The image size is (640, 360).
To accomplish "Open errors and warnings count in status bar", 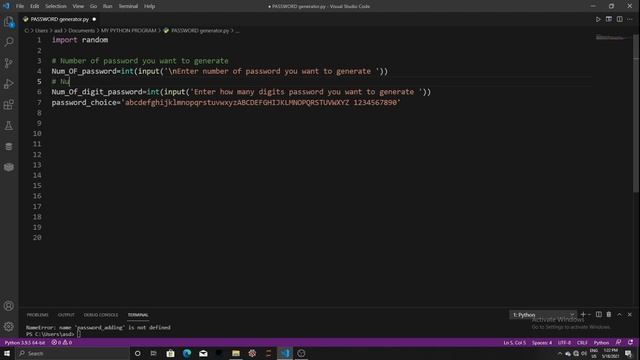I will (62, 342).
